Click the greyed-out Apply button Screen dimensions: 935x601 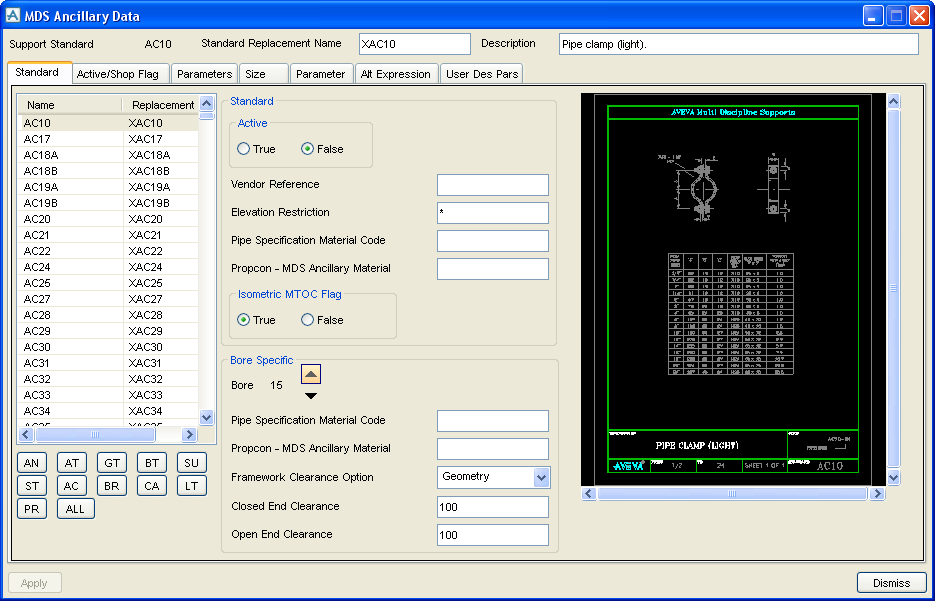tap(35, 583)
